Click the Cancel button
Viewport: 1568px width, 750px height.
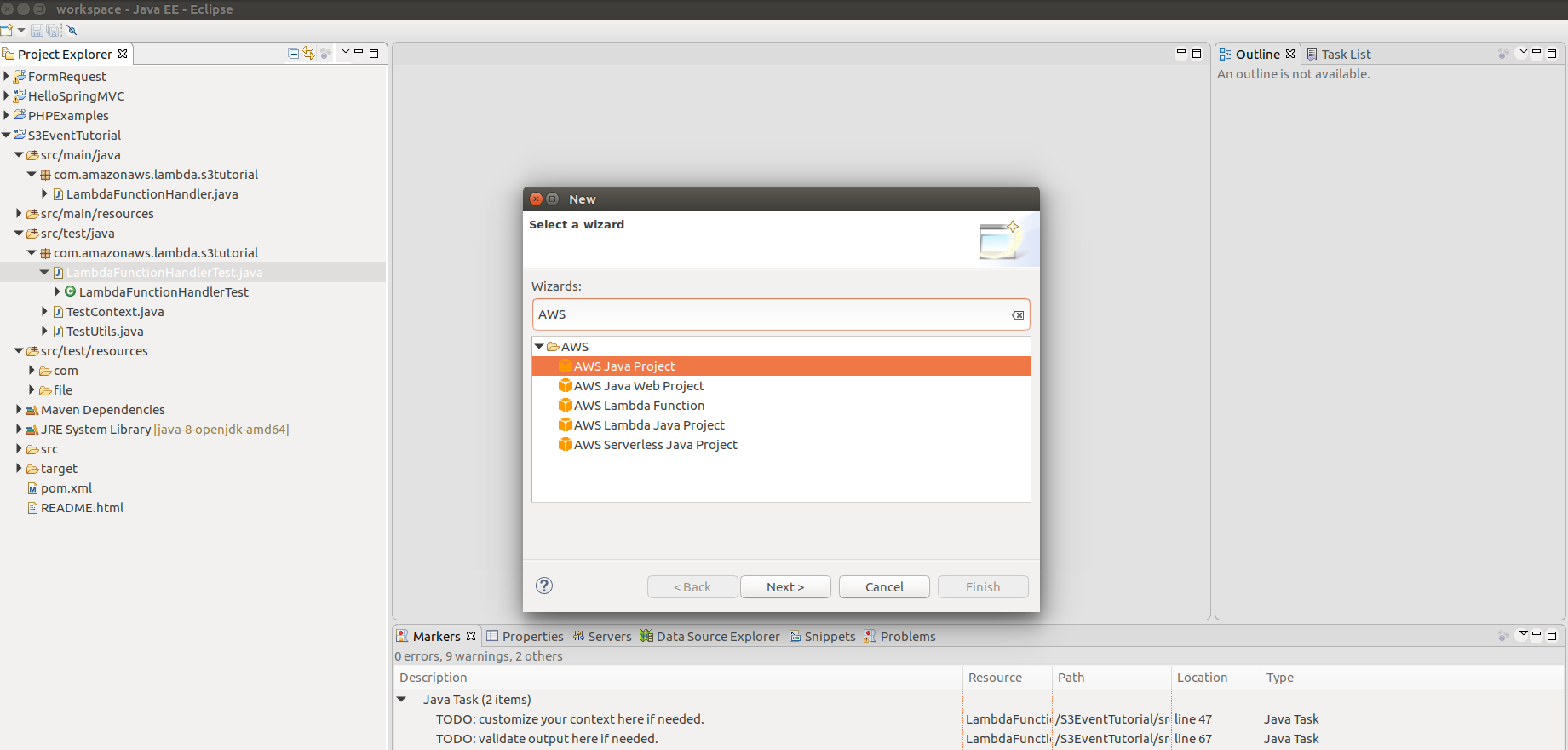[x=884, y=586]
